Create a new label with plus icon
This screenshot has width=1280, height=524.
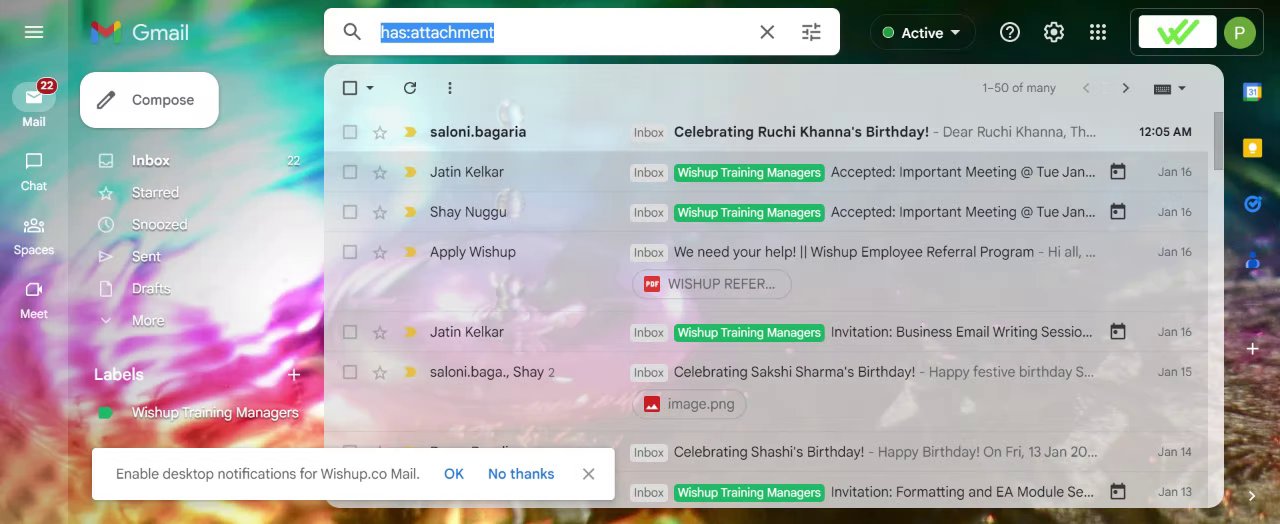pyautogui.click(x=294, y=375)
